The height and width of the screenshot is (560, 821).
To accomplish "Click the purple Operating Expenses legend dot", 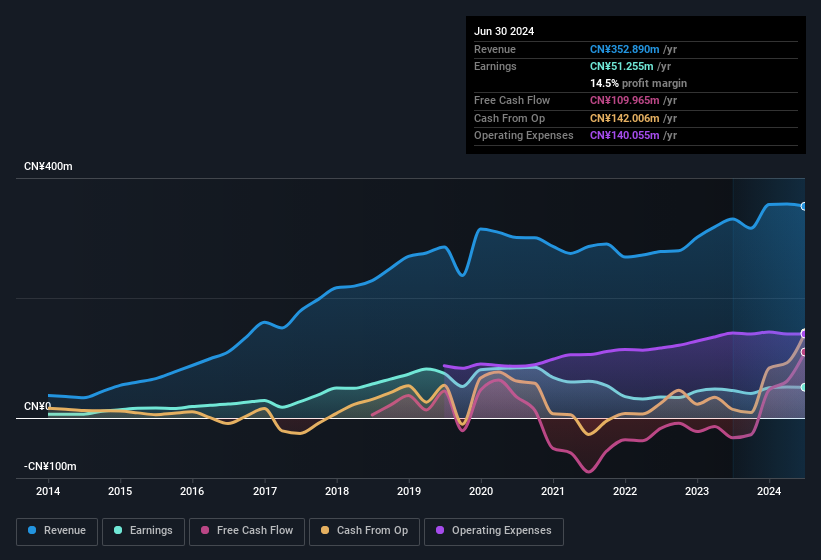I will tap(441, 531).
